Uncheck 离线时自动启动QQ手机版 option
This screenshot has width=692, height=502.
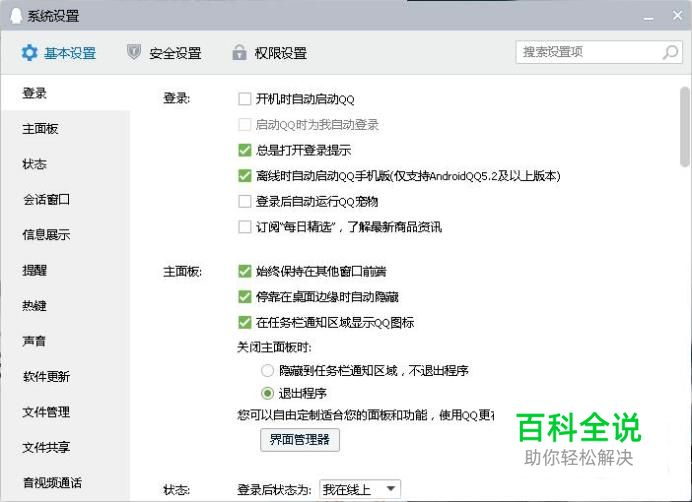(x=244, y=176)
